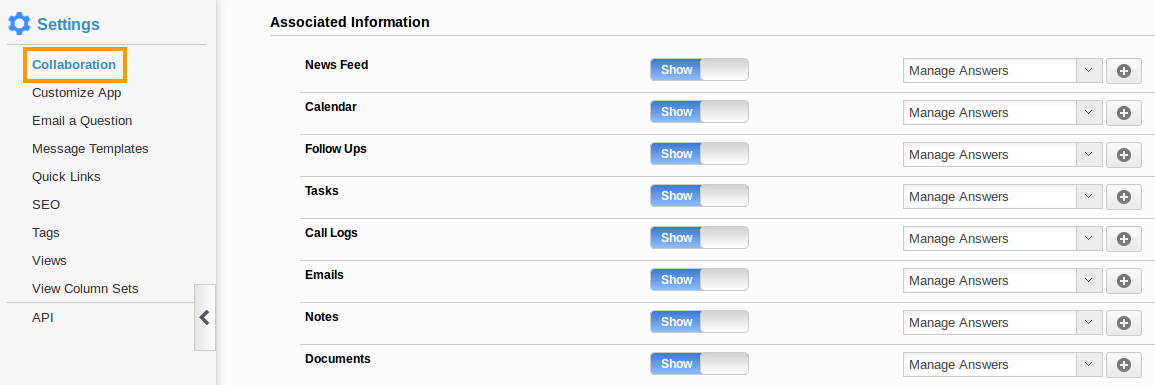The width and height of the screenshot is (1155, 385).
Task: Select Message Templates in the sidebar
Action: pyautogui.click(x=90, y=149)
